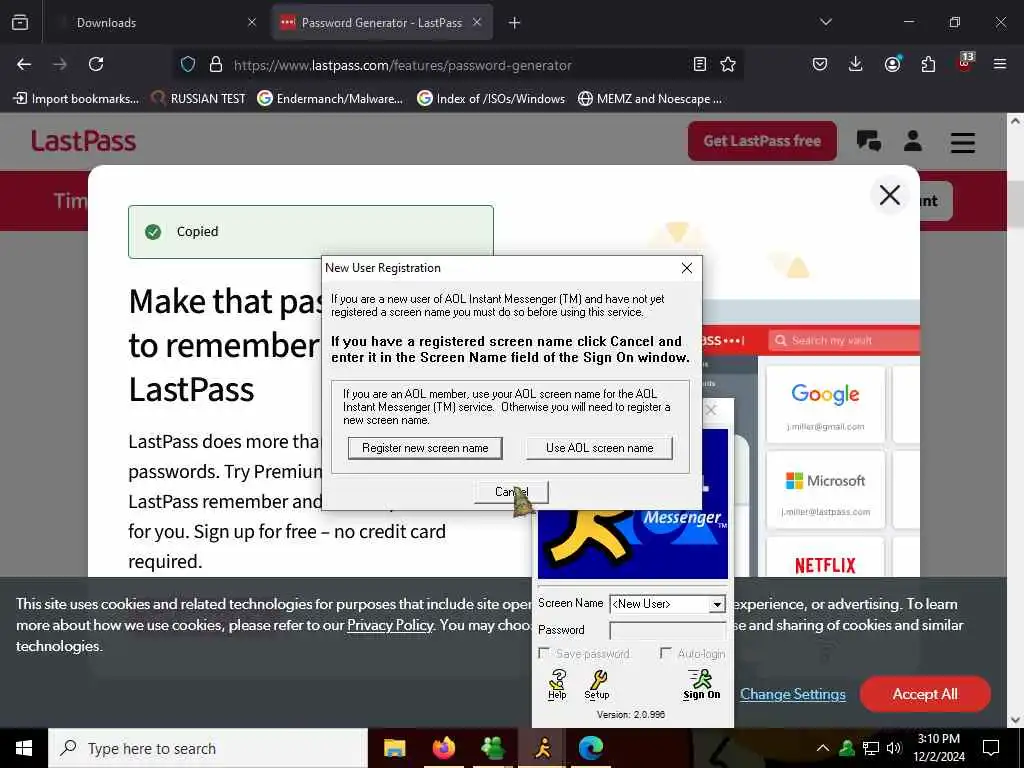Open MEMZ and Noescape bookmark

coord(650,99)
